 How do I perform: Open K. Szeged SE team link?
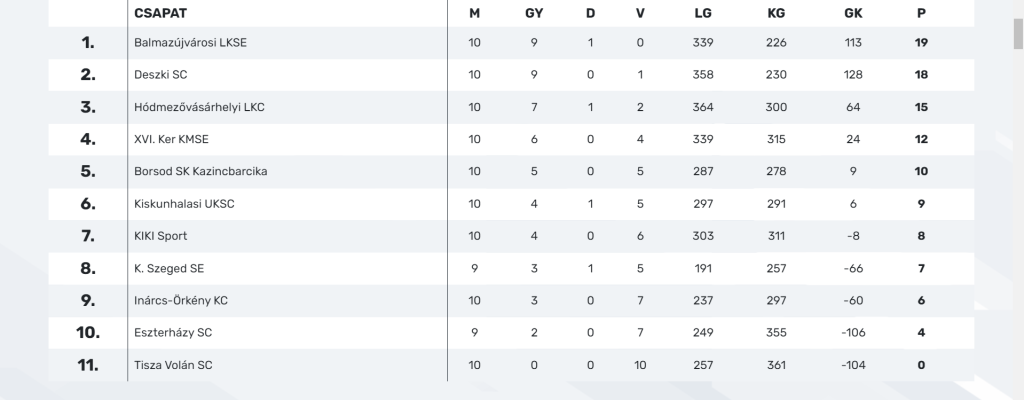(169, 268)
